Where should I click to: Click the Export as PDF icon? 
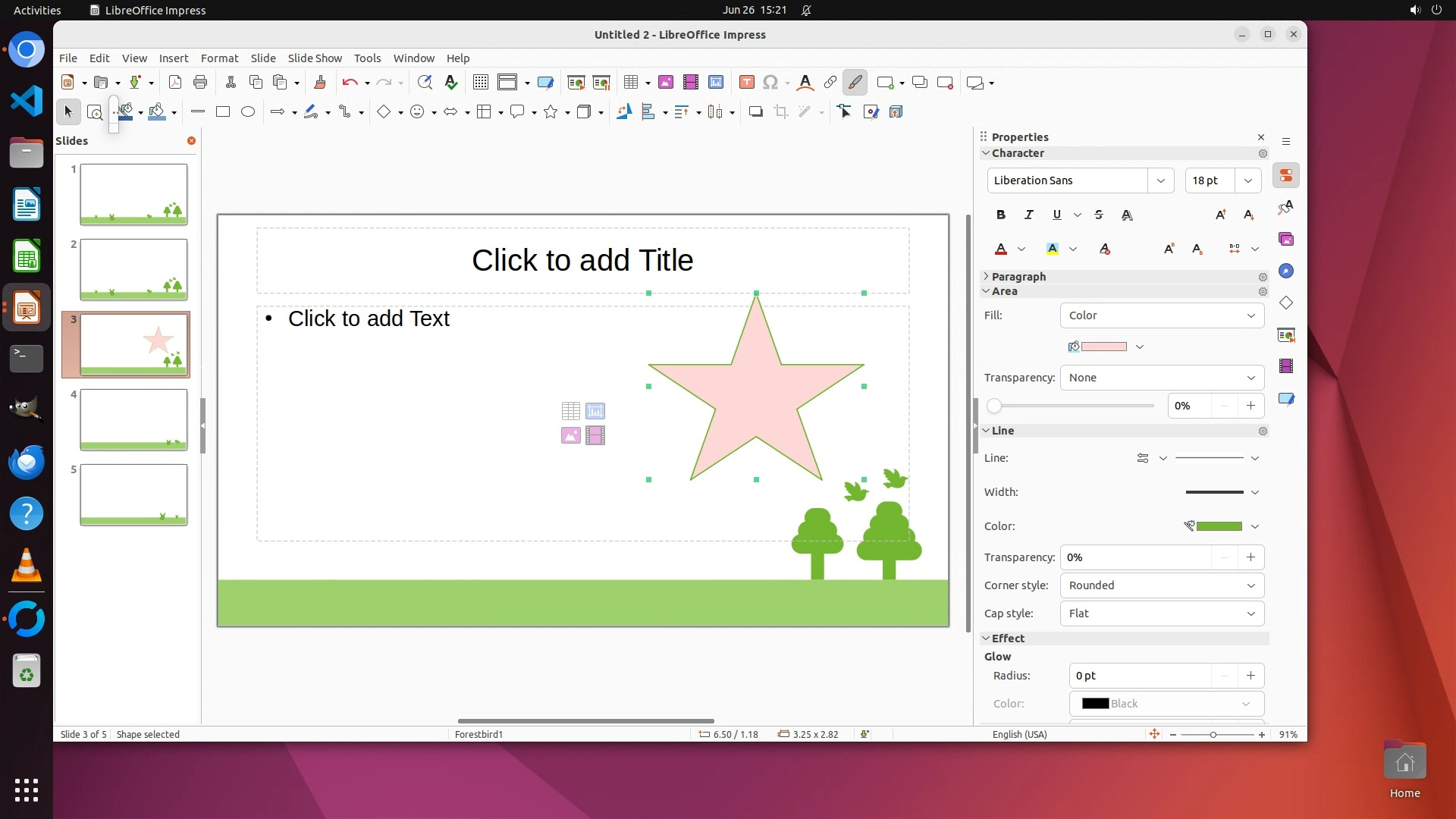pyautogui.click(x=174, y=83)
